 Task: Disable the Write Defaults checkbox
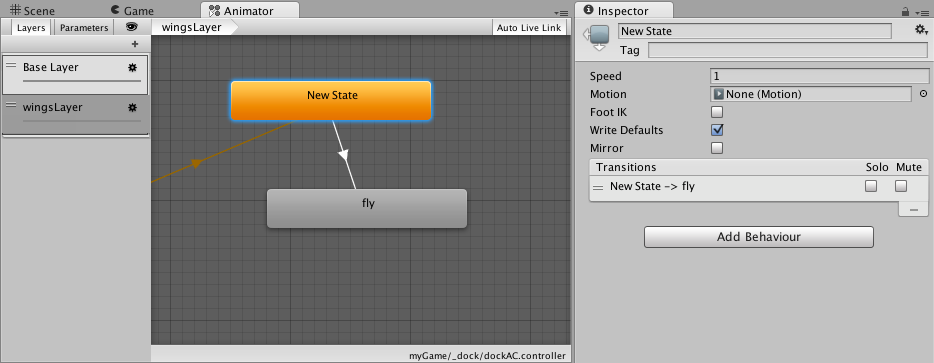717,130
